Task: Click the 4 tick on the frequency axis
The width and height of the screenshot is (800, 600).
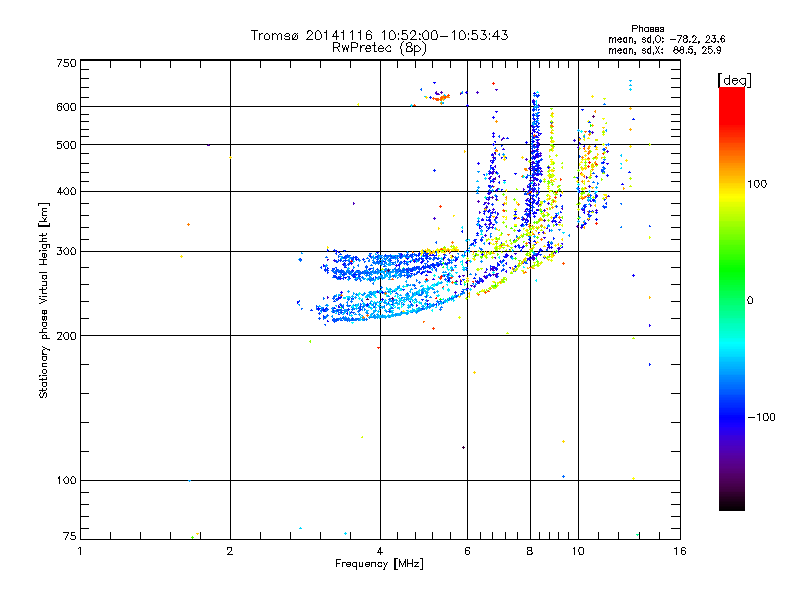Action: tap(379, 551)
